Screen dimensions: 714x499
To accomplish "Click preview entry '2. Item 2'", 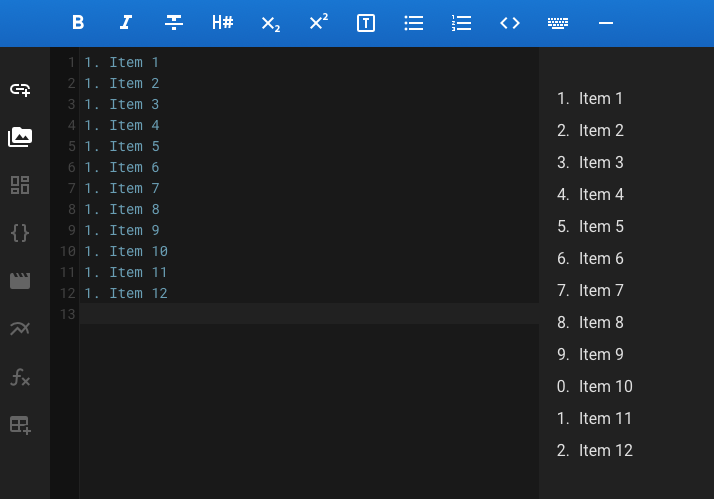I will [590, 130].
